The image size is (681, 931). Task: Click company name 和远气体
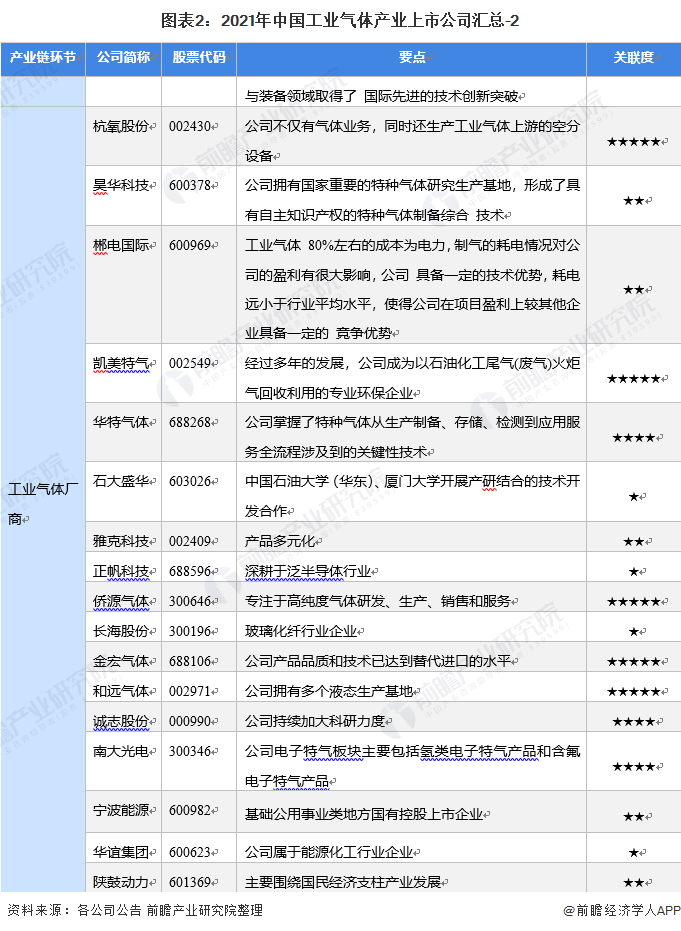(121, 691)
